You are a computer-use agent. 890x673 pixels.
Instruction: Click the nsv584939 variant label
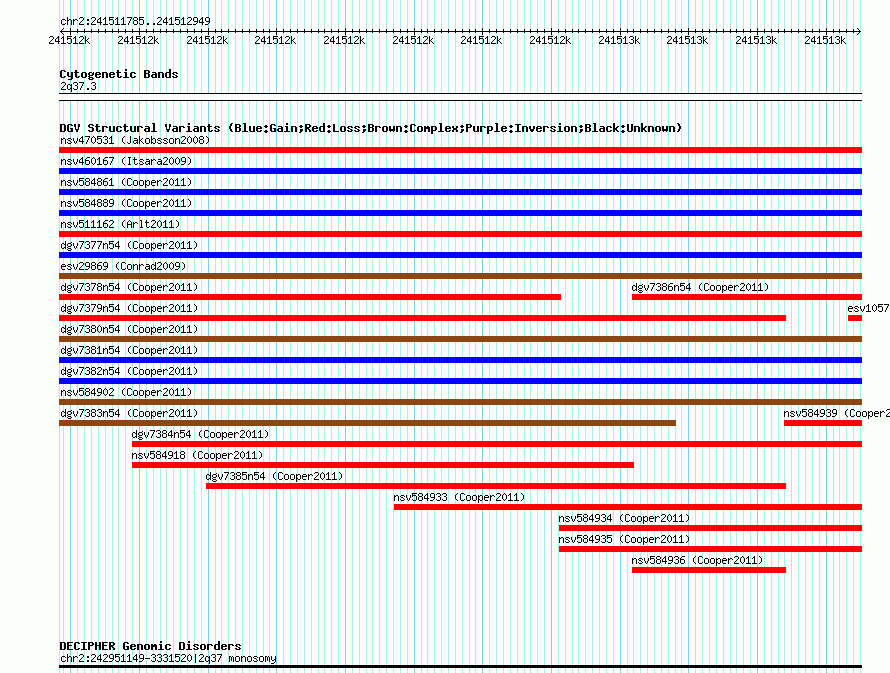pos(836,413)
